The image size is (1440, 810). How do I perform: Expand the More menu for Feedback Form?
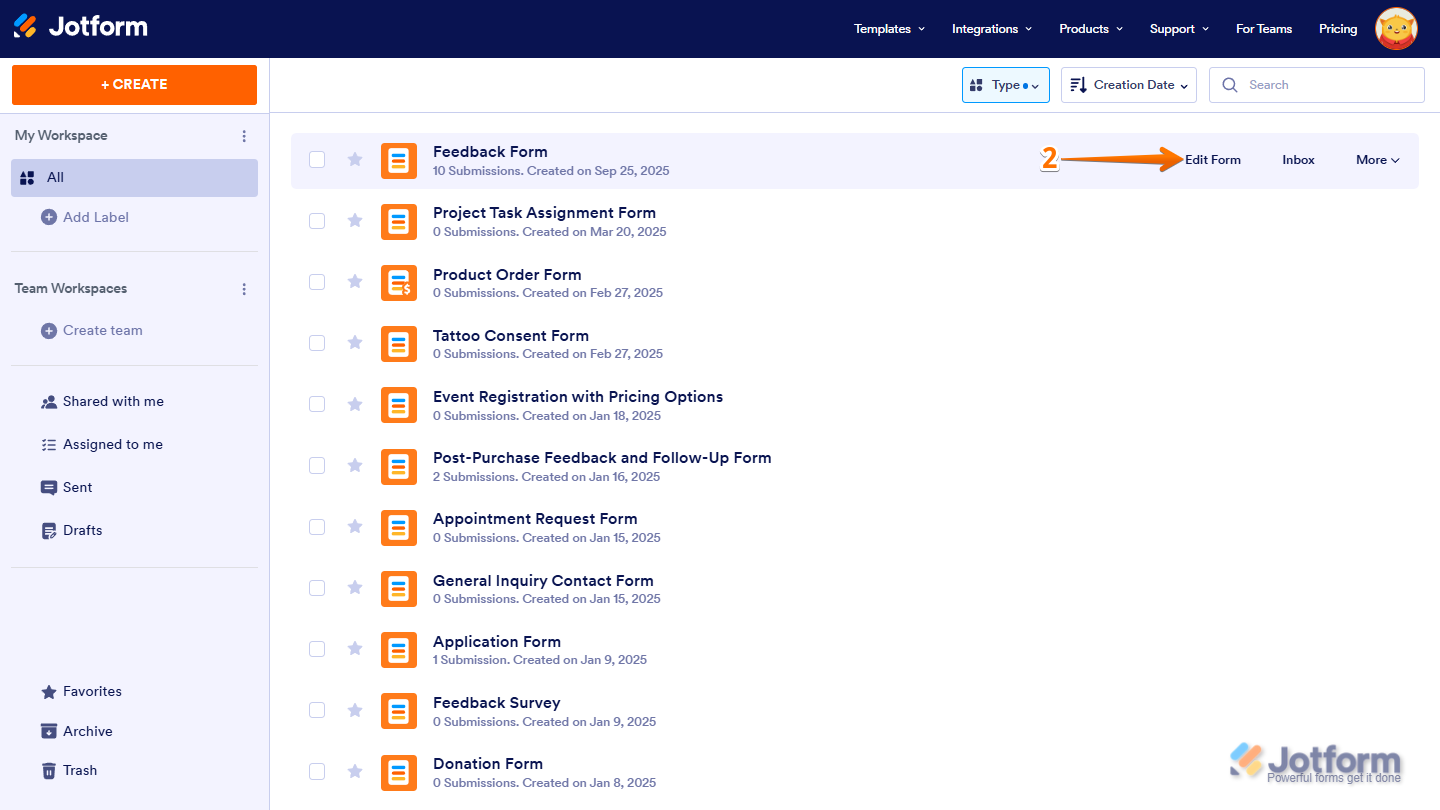pos(1377,160)
